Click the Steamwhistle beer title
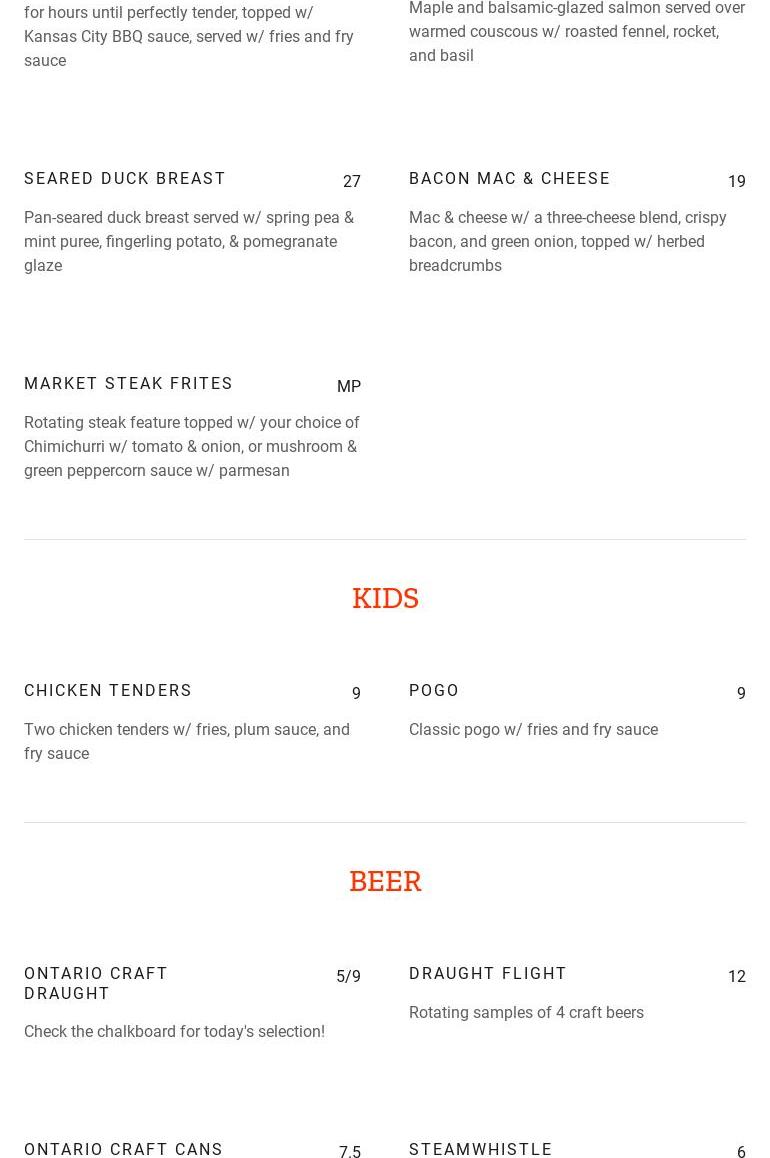The image size is (770, 1158). (481, 1149)
